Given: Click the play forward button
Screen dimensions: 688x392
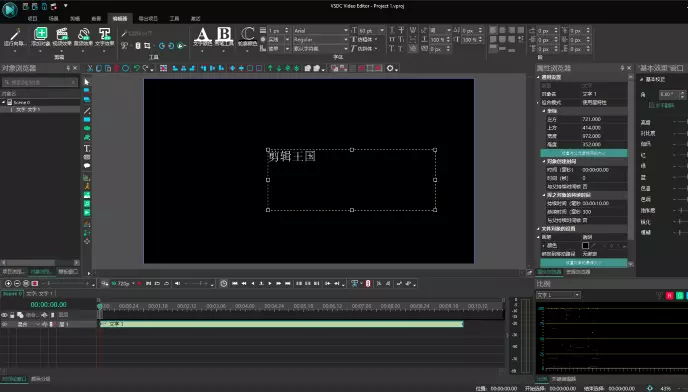Looking at the screenshot, I should pos(270,284).
